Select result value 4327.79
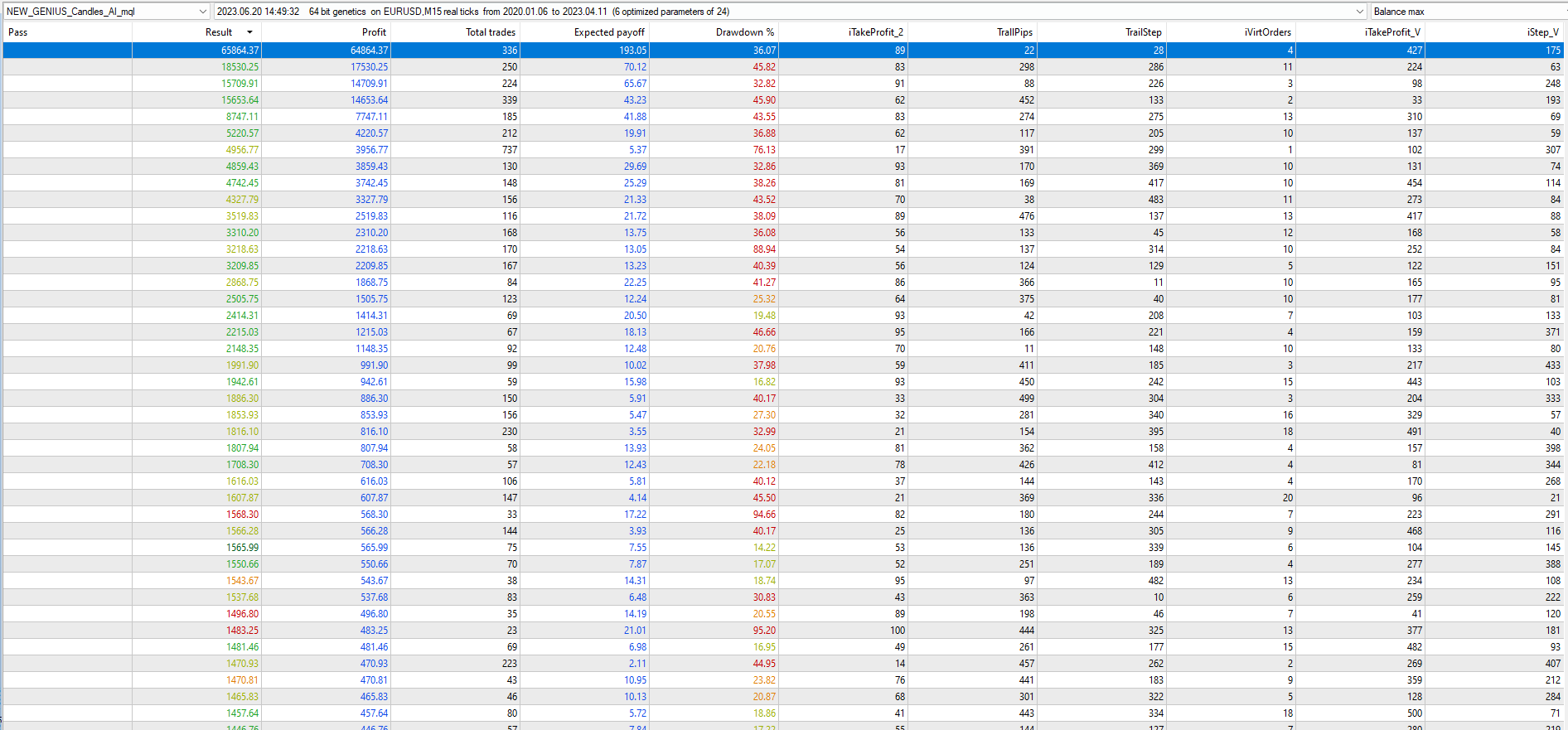 click(242, 200)
